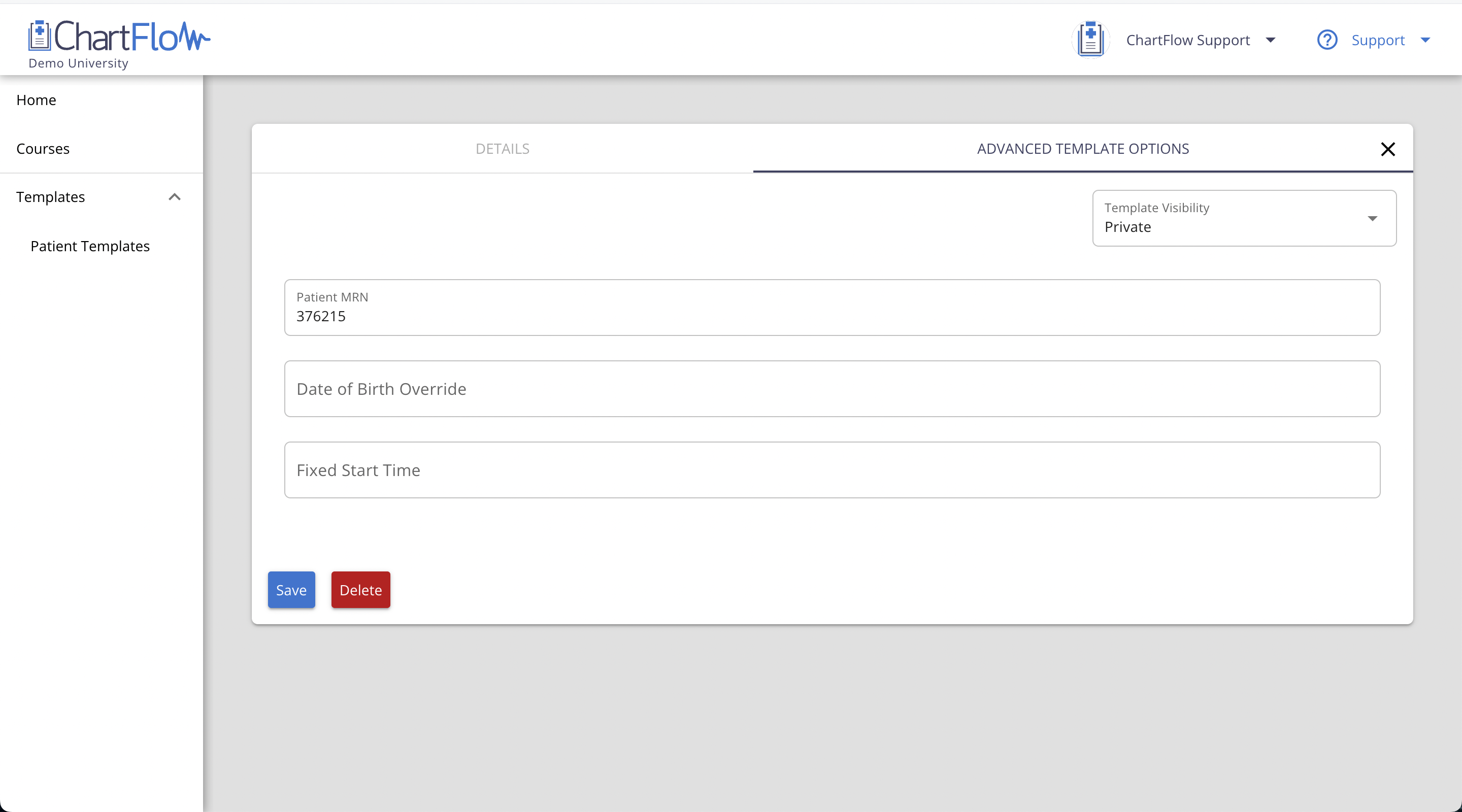
Task: Click the question mark help icon
Action: click(x=1327, y=39)
